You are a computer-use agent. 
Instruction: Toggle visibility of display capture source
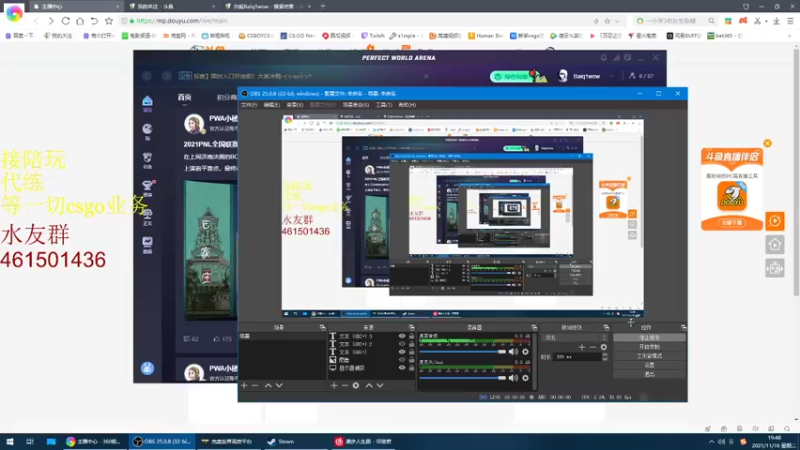402,367
